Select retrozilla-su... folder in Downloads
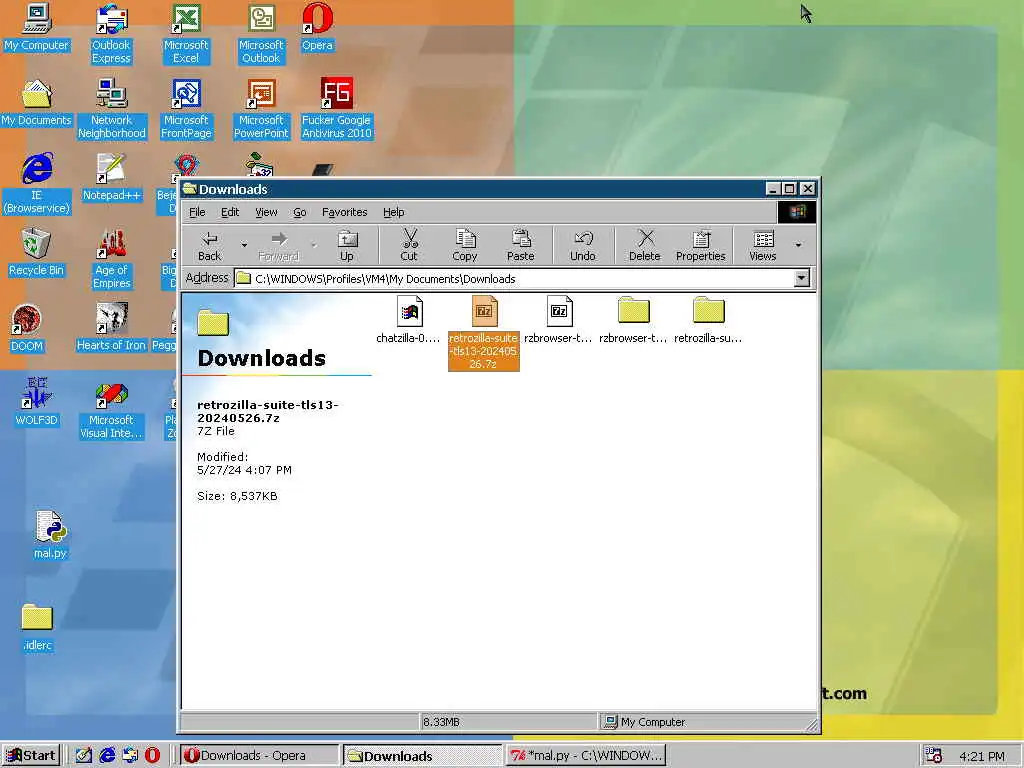 pos(709,320)
